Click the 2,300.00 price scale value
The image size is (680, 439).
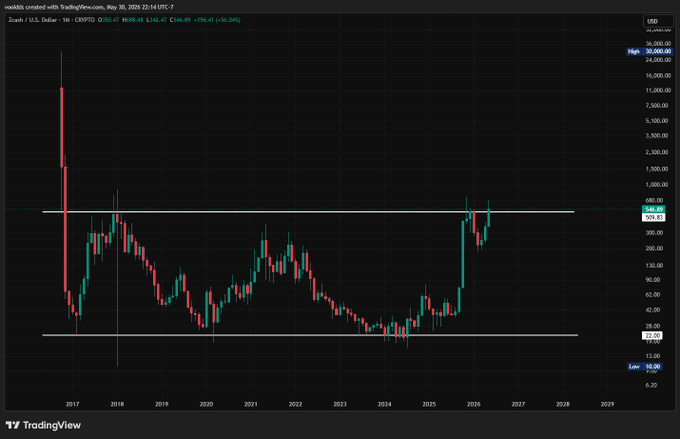click(x=657, y=152)
